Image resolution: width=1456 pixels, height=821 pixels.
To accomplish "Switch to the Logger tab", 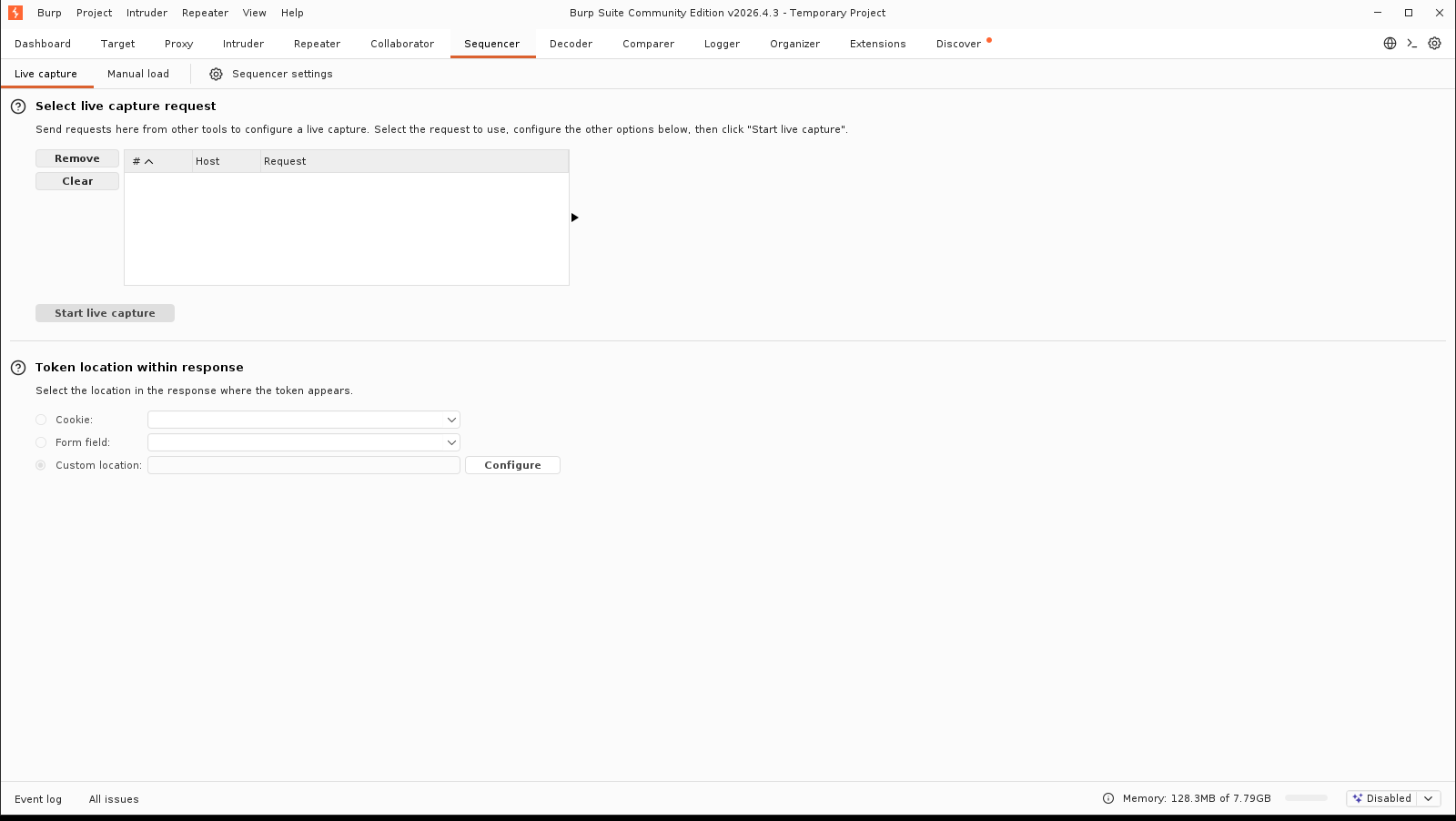I will pyautogui.click(x=723, y=44).
